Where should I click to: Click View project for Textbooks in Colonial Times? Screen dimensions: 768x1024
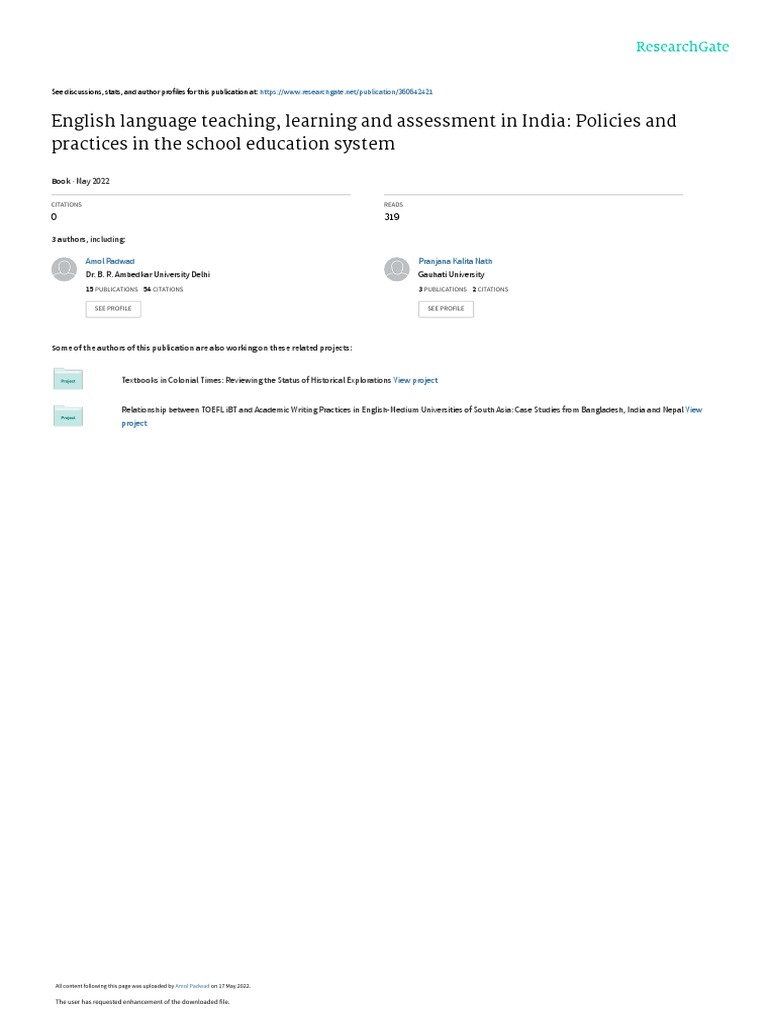(415, 380)
